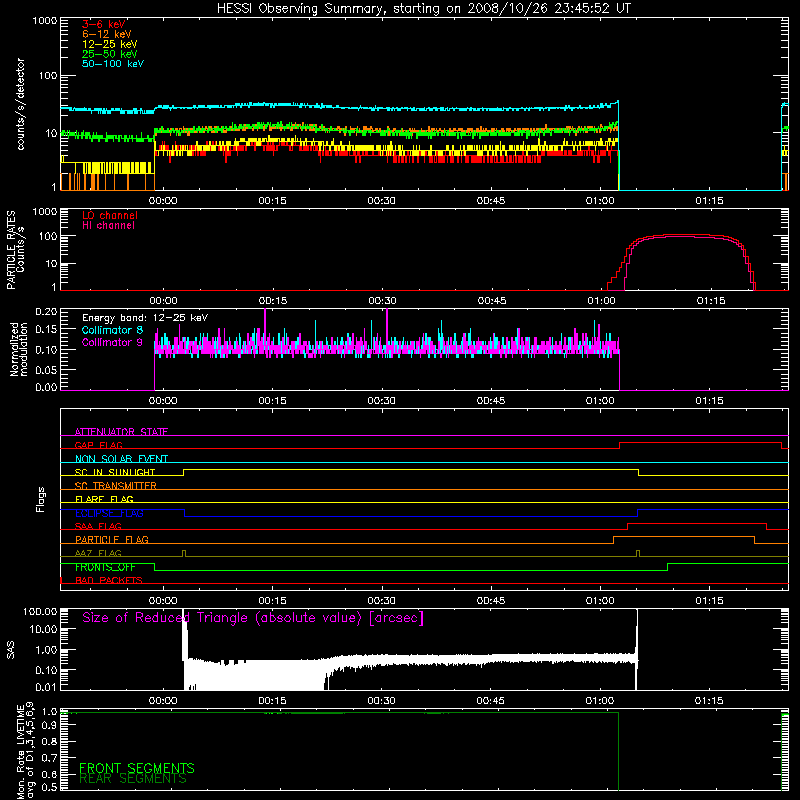Click the 0.20 y-axis value on modulation plot
The height and width of the screenshot is (800, 800).
click(x=46, y=311)
